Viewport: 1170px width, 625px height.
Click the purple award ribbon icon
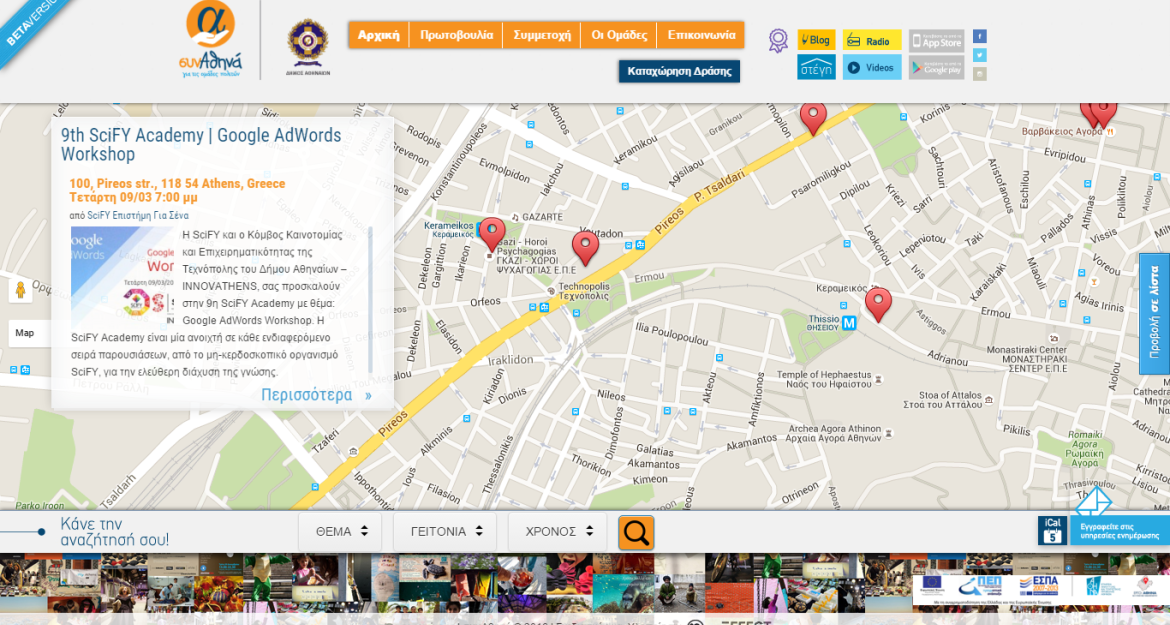pos(778,40)
